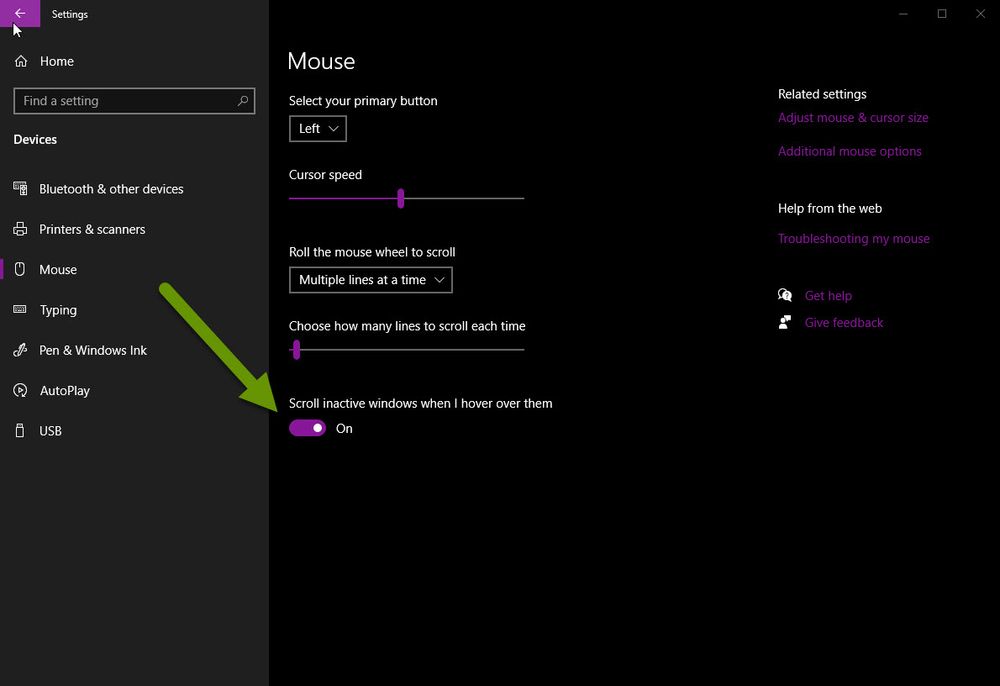
Task: Select the Mouse entry in Devices list
Action: (57, 269)
